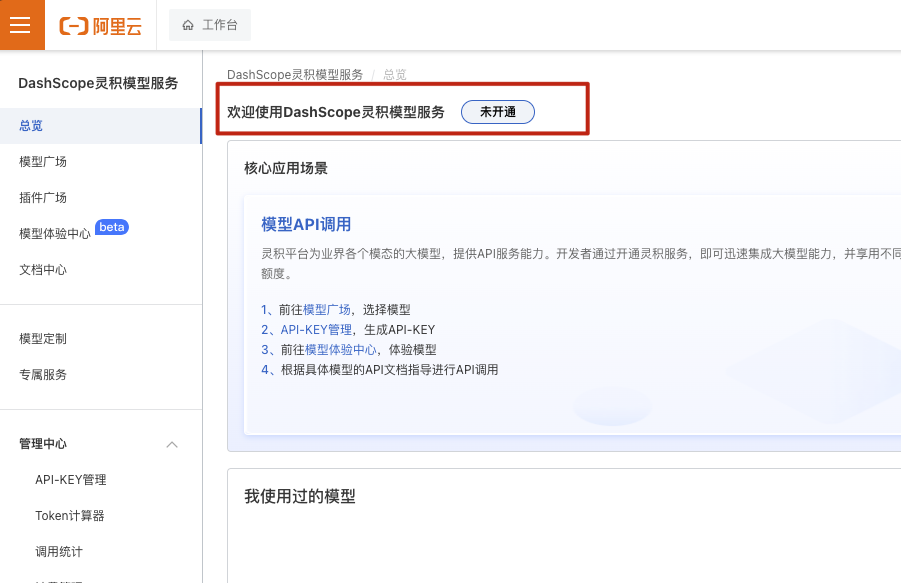Screen dimensions: 901x583
Task: Click the home icon beside 工作台
Action: pyautogui.click(x=187, y=25)
